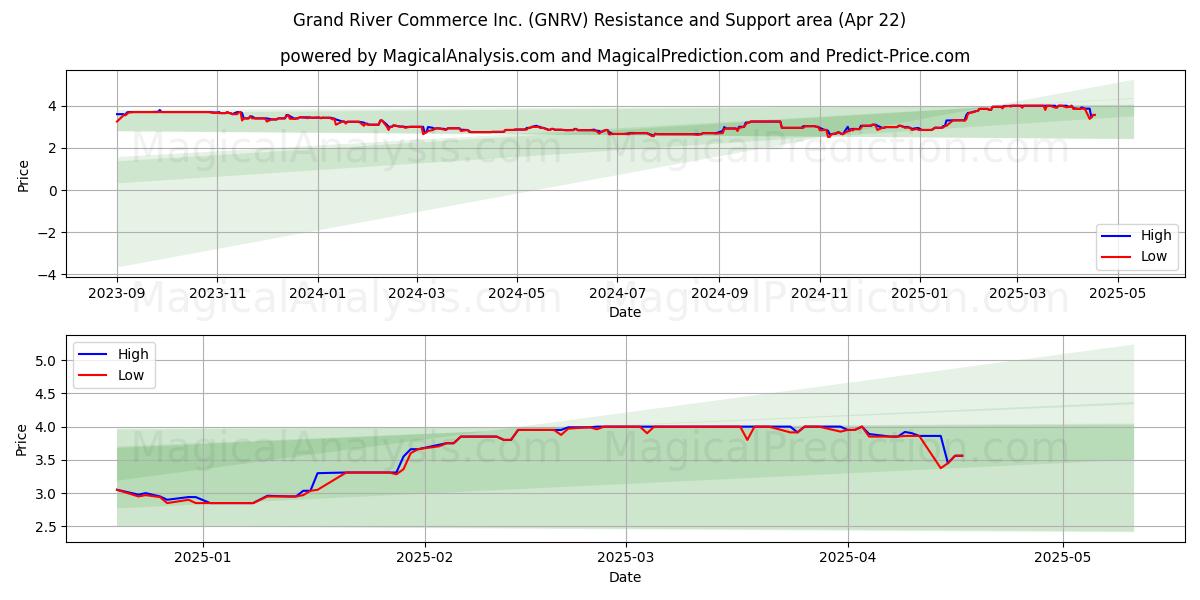Click the '2025-02' x-axis label in the bottom chart

click(425, 559)
